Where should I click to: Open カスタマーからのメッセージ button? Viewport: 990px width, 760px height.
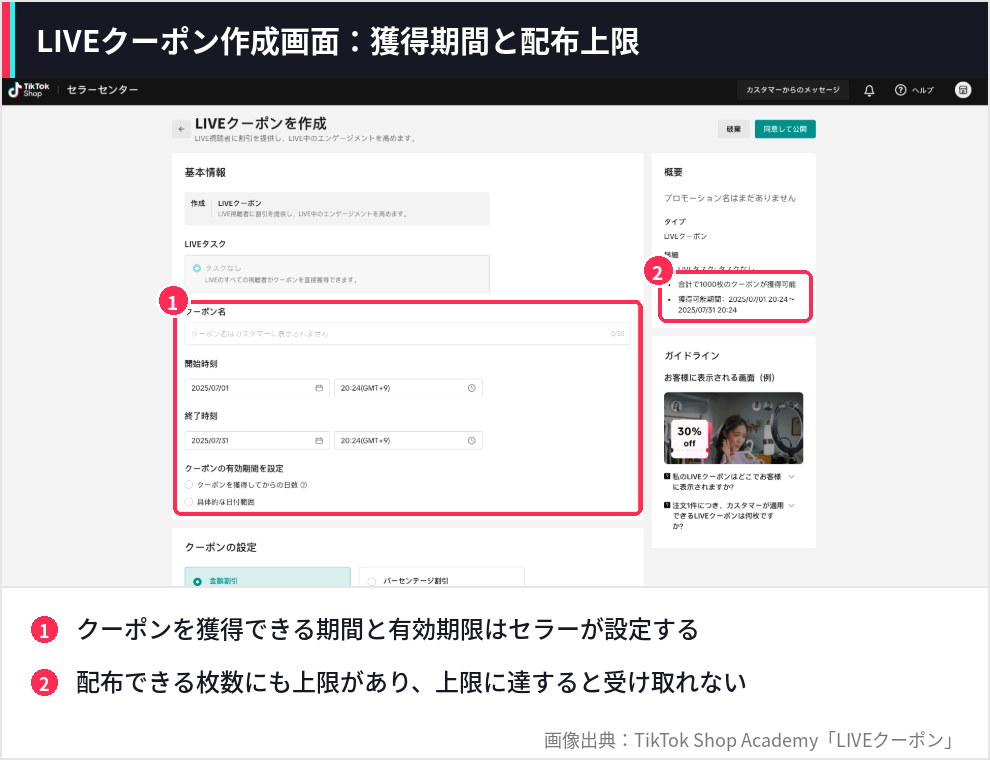(x=792, y=90)
